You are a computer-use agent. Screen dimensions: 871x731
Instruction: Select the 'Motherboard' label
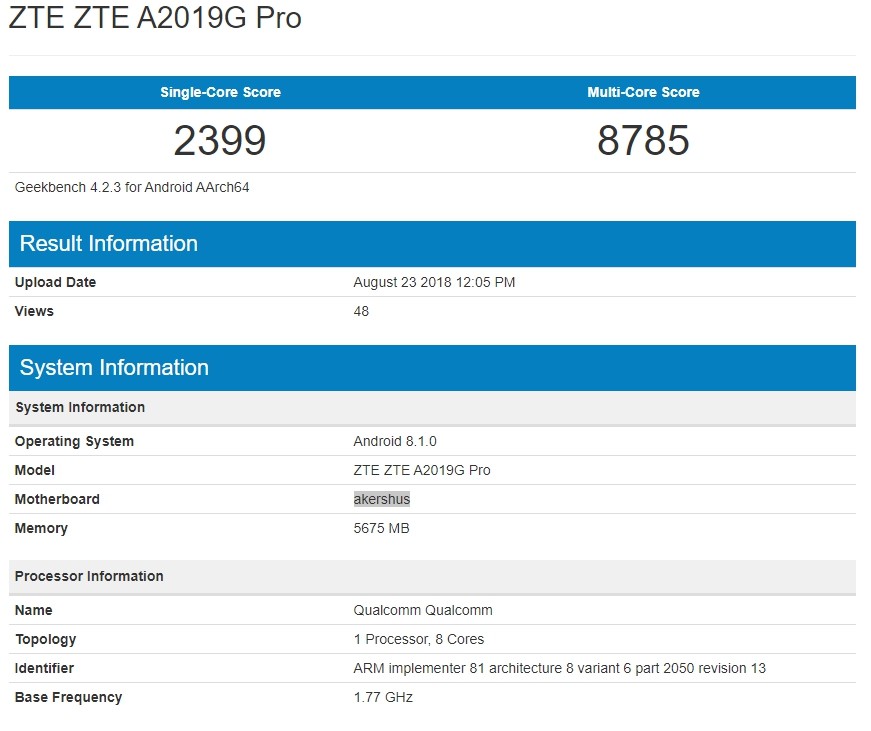point(57,499)
